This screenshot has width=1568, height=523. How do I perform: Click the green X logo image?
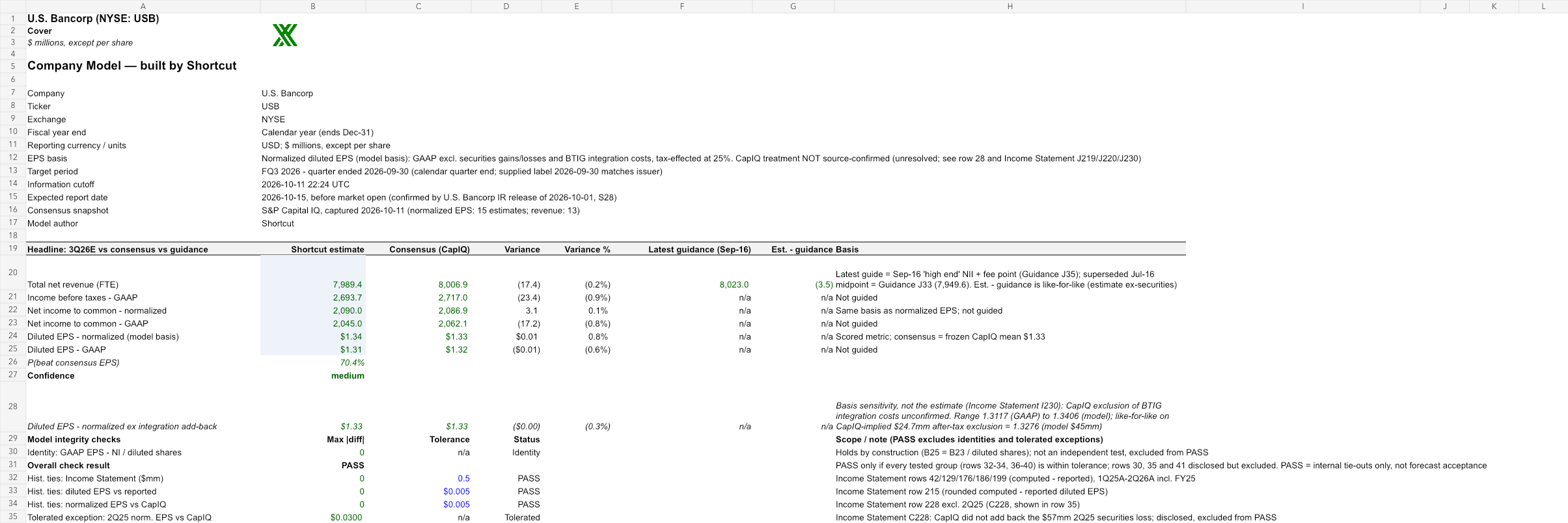pos(285,35)
